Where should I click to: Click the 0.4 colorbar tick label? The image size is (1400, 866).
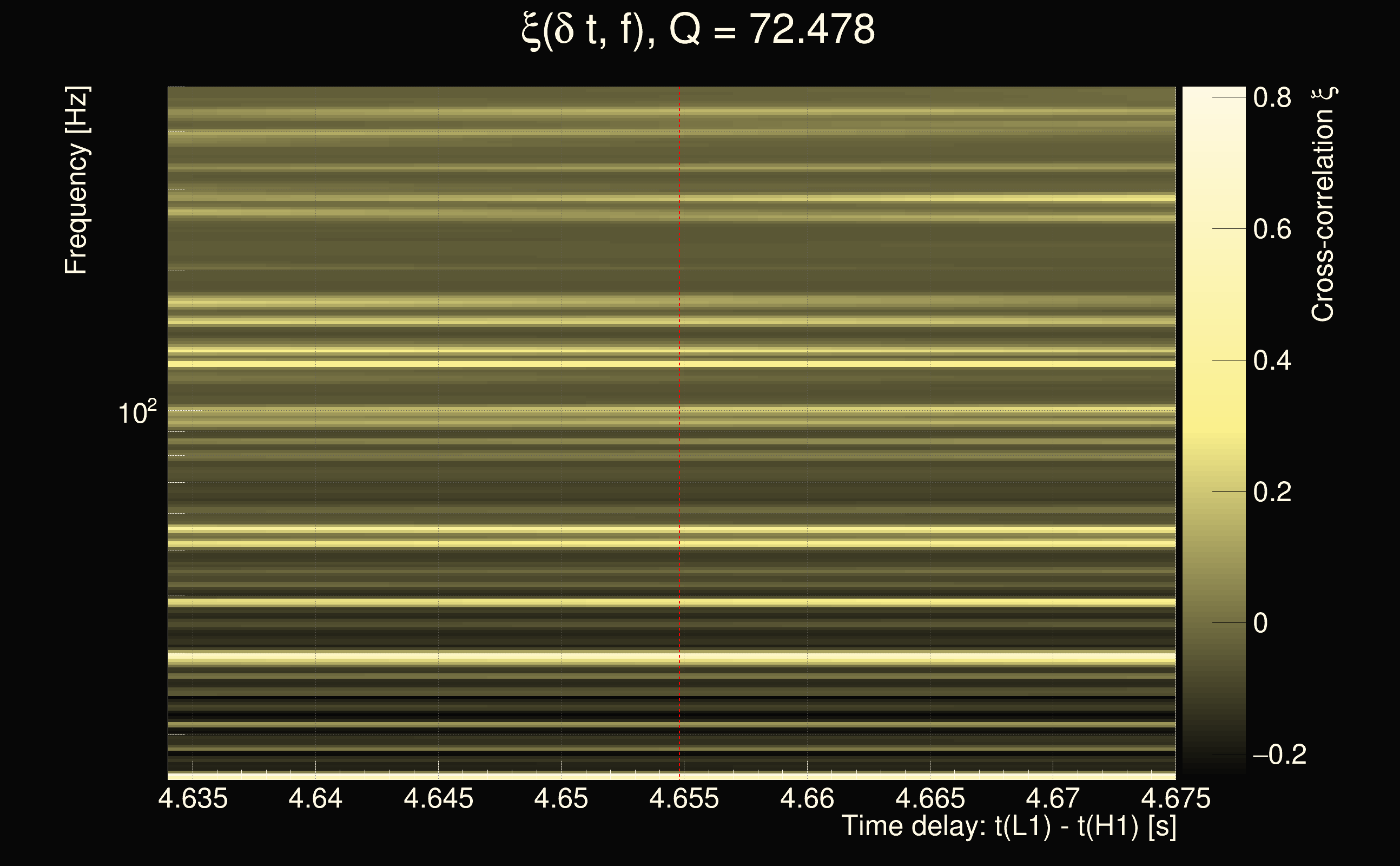coord(1272,361)
